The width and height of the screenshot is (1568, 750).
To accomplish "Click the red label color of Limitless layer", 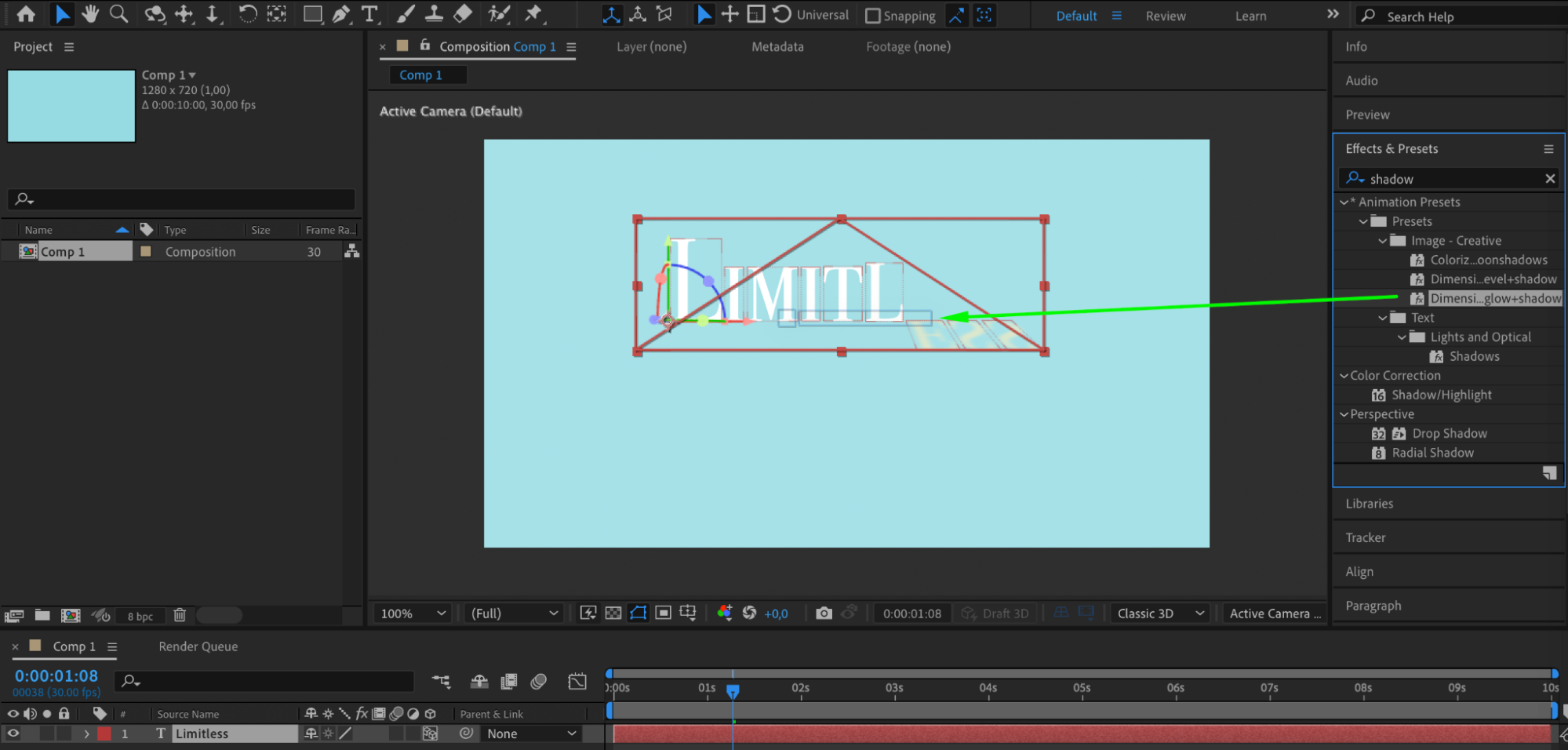I will pos(104,734).
